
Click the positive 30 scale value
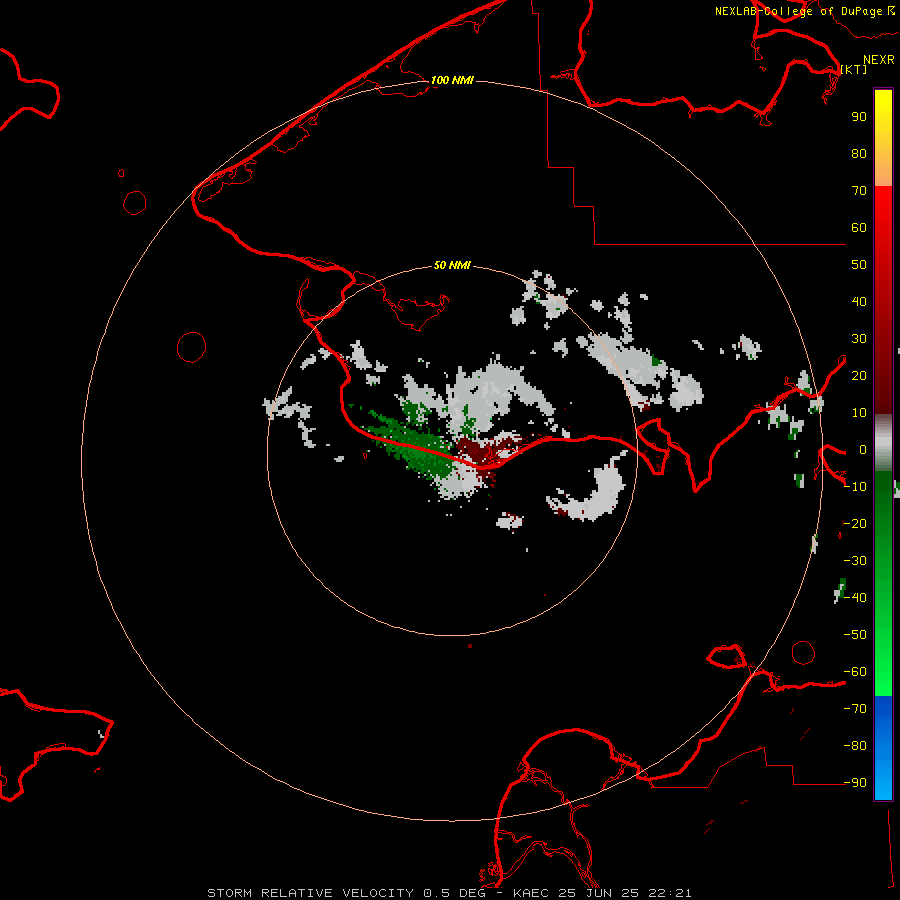[859, 339]
